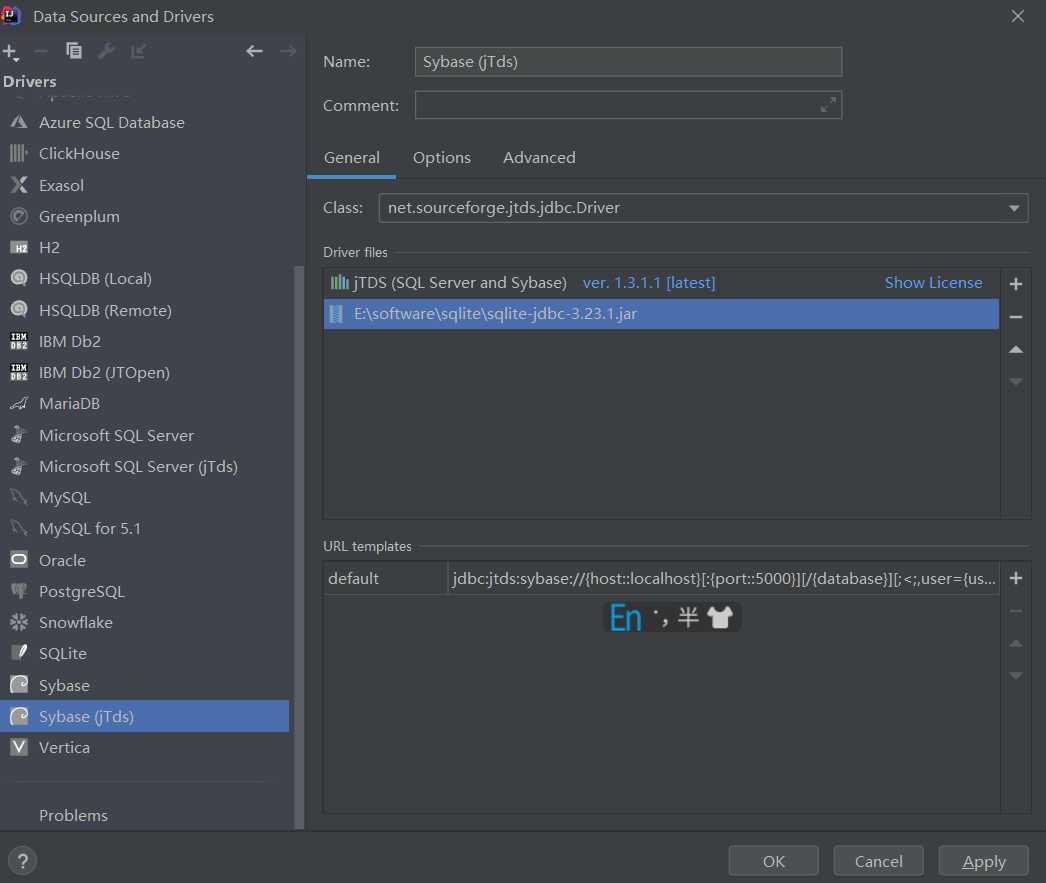1046x883 pixels.
Task: Toggle the half-width 半 input mode icon
Action: pos(688,617)
